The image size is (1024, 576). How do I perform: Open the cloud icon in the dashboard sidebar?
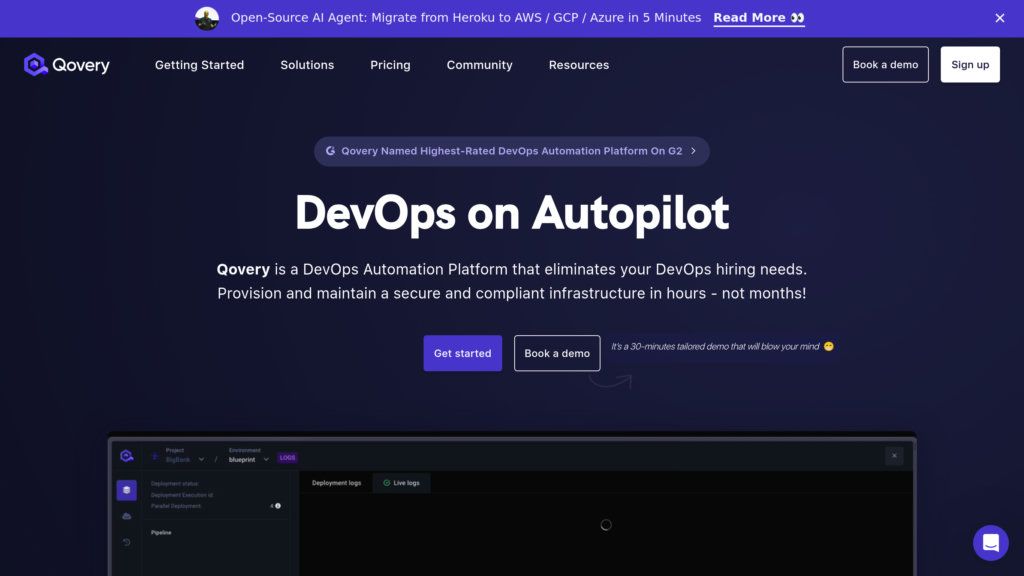click(x=125, y=516)
